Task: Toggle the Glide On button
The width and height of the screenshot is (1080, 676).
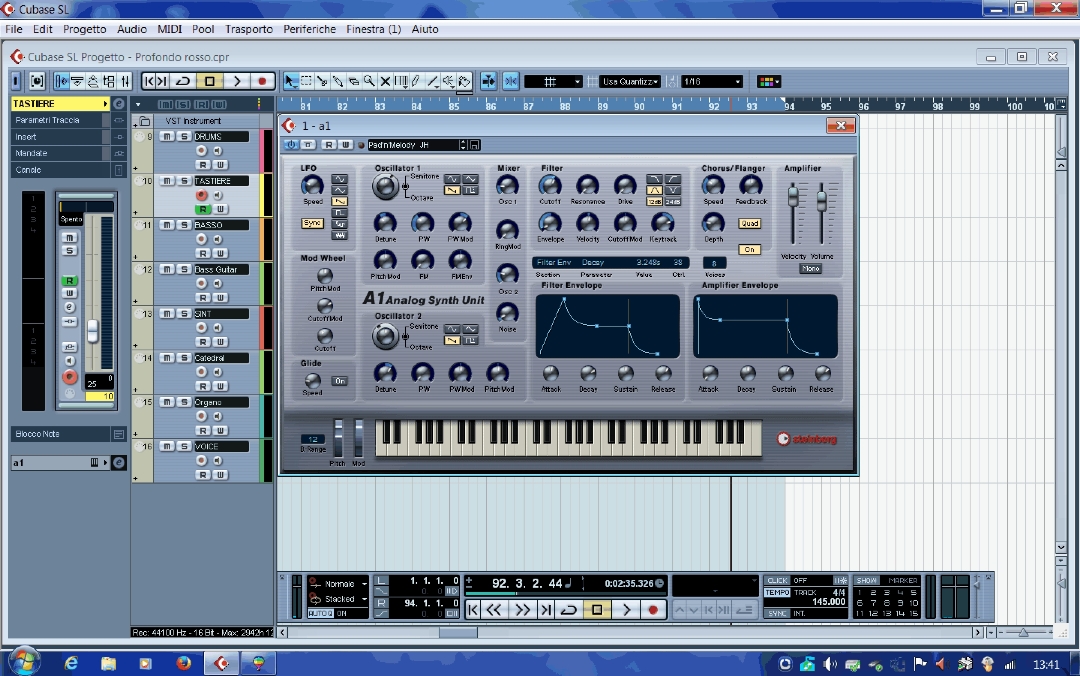Action: (340, 381)
